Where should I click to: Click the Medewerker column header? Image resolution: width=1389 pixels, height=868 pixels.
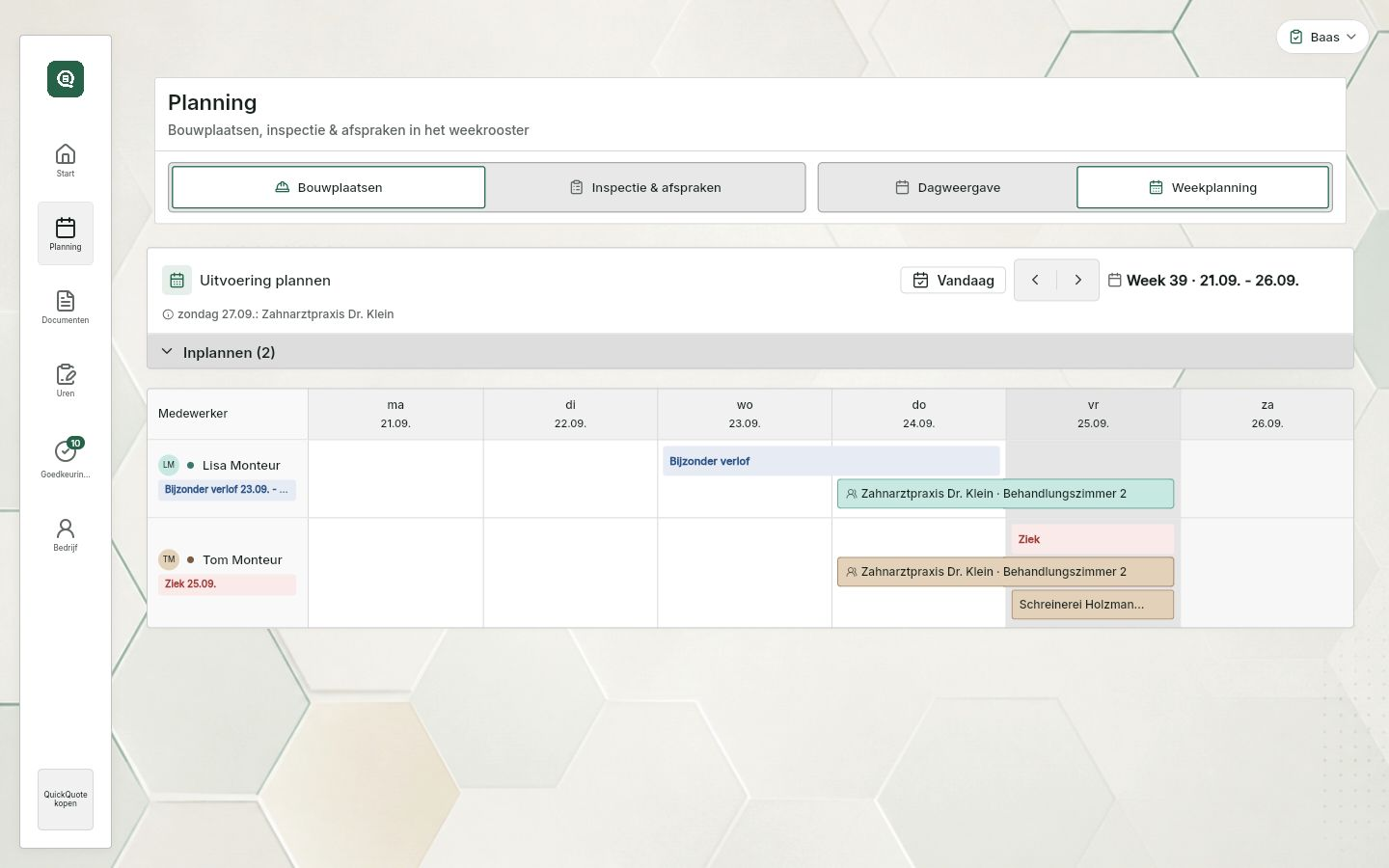point(228,414)
